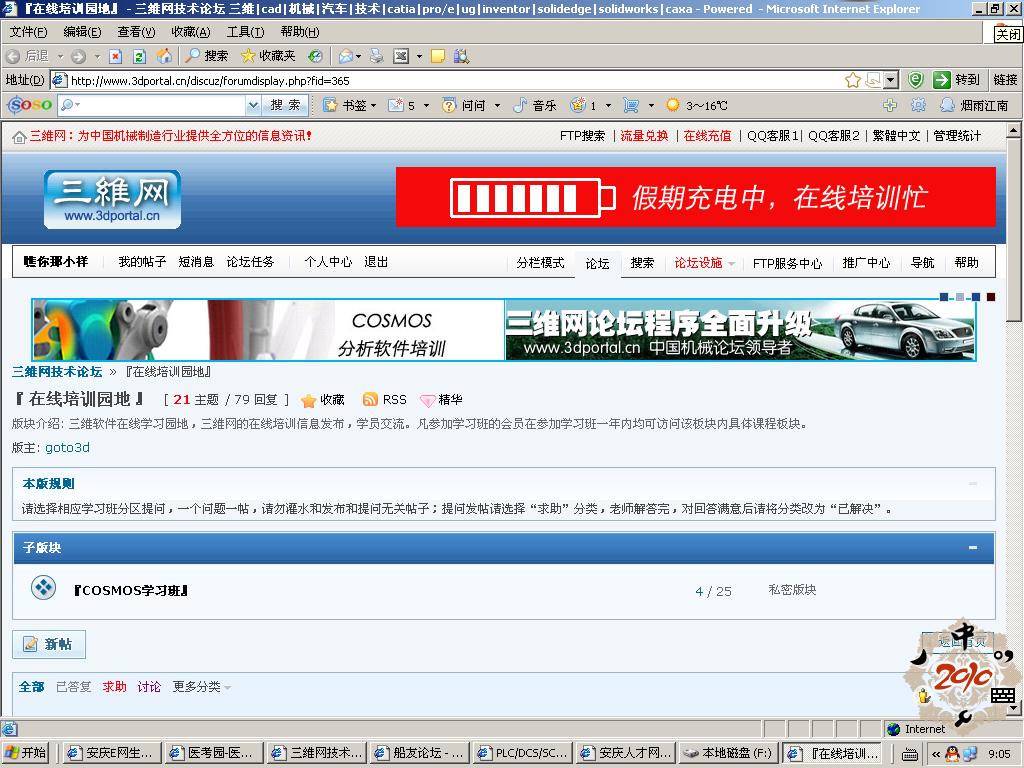This screenshot has height=768, width=1024.
Task: Click the 新帖 new post button
Action: point(49,644)
